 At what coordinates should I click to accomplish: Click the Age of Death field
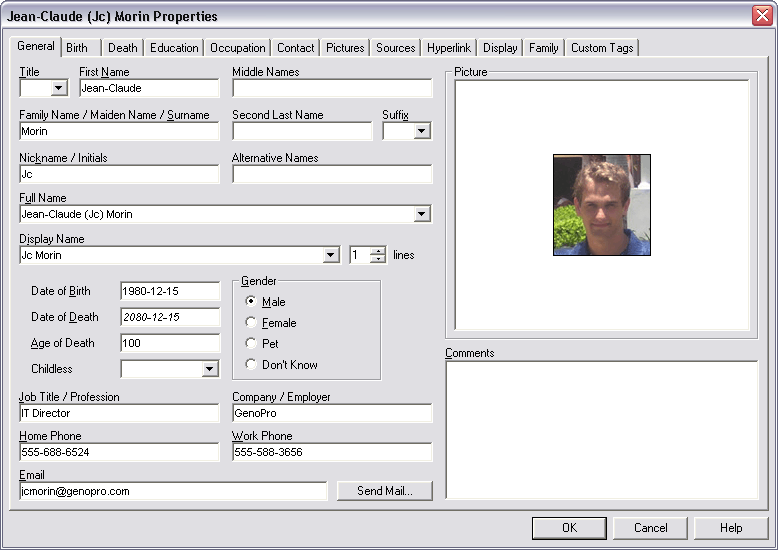coord(170,343)
